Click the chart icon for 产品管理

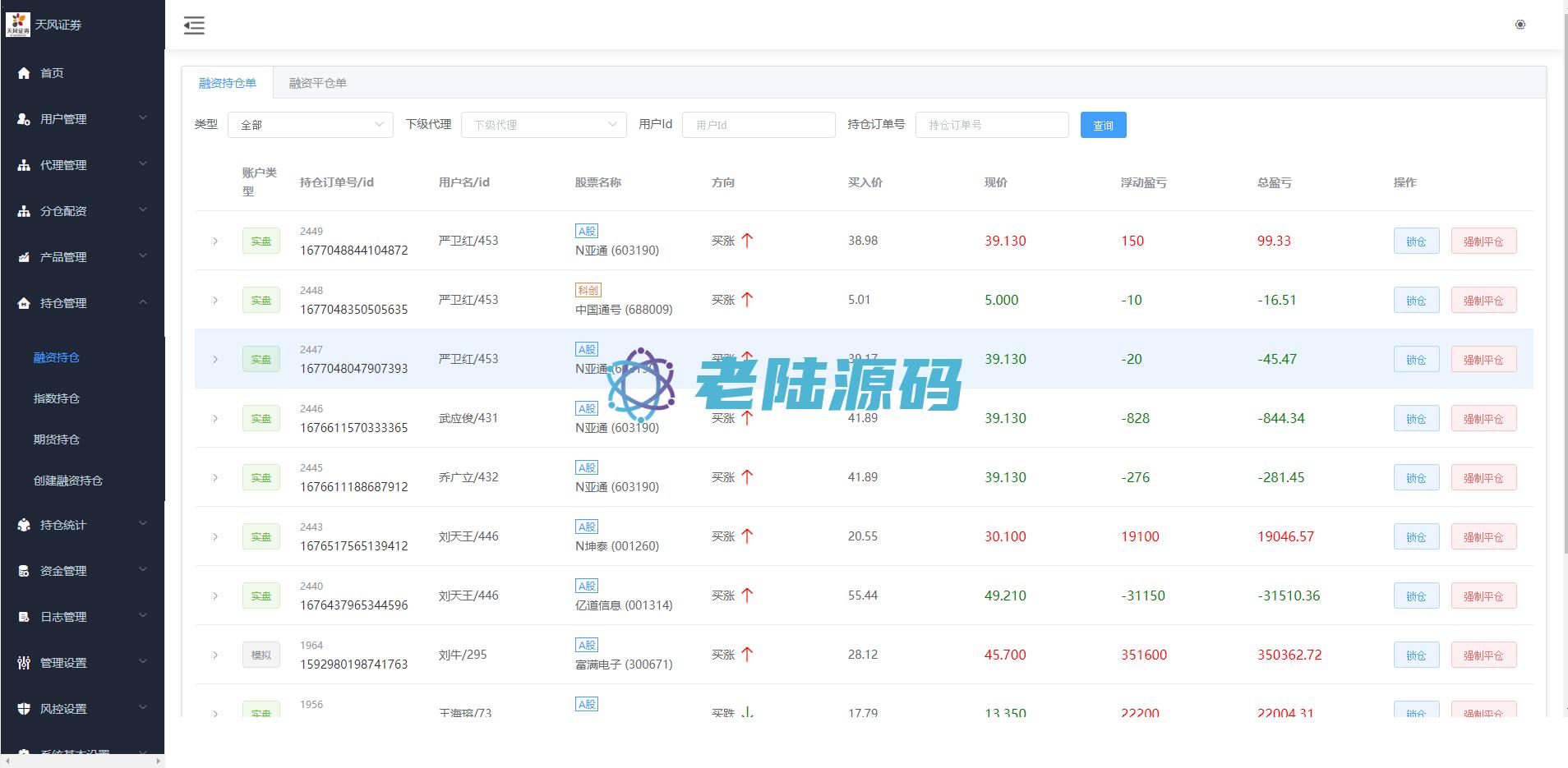[24, 257]
